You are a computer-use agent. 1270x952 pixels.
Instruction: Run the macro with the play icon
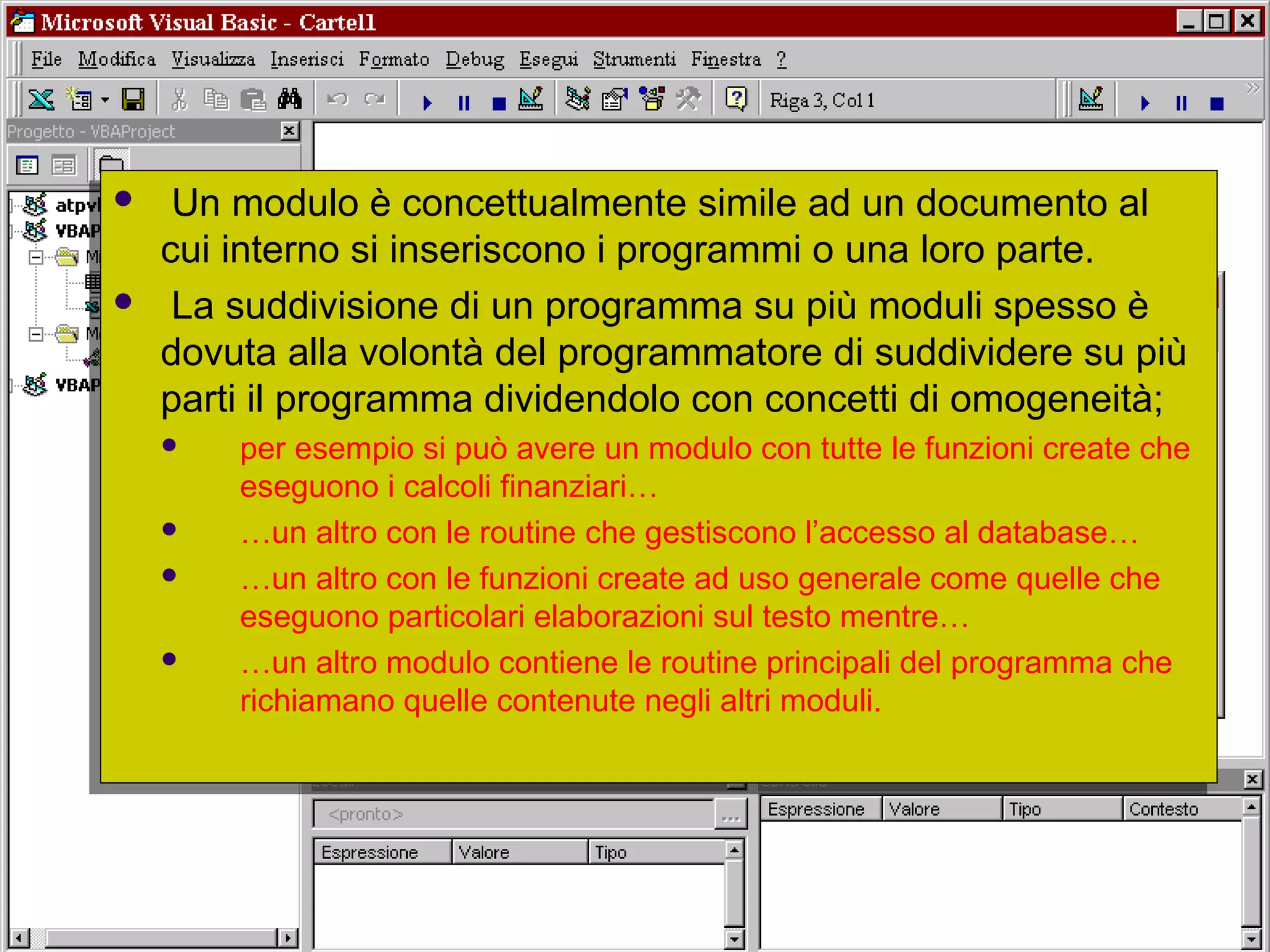(x=427, y=102)
